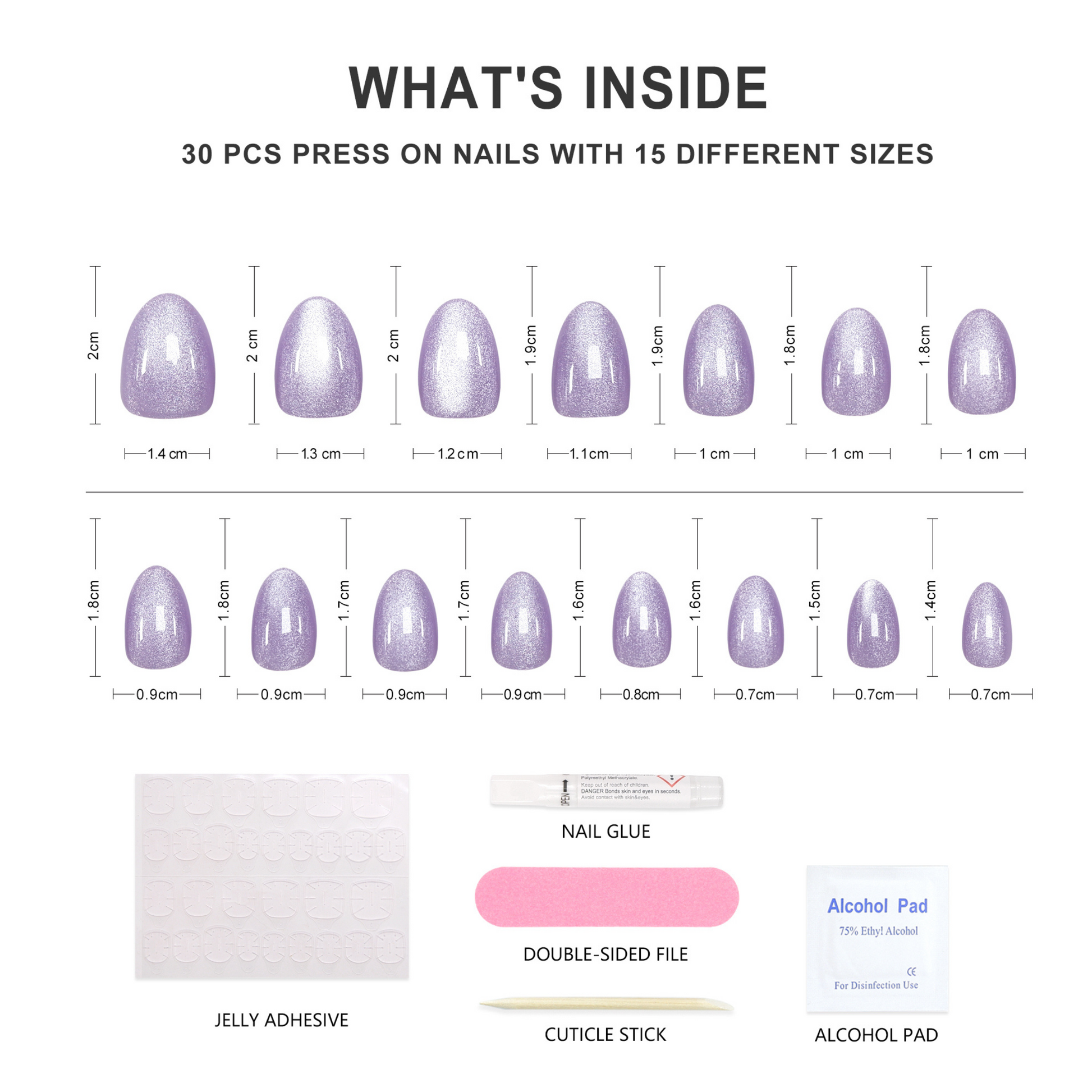Image resolution: width=1092 pixels, height=1092 pixels.
Task: Select the Alcohol Pad packet
Action: (x=877, y=938)
